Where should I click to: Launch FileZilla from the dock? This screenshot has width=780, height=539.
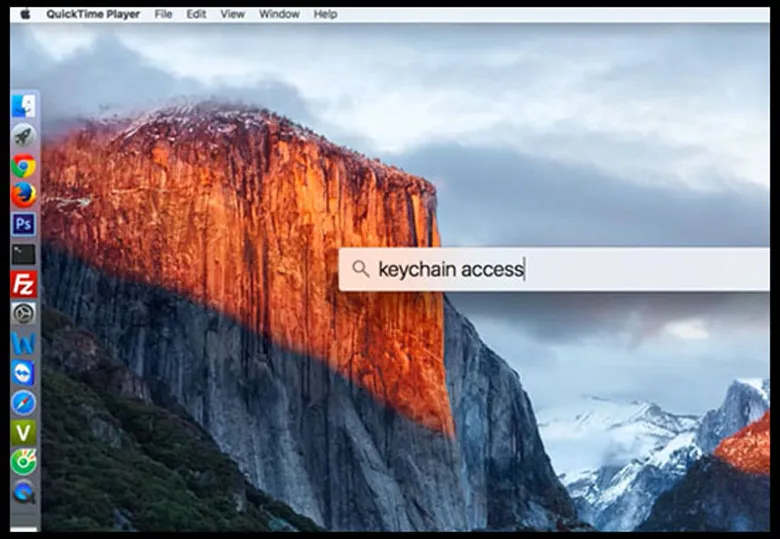(24, 284)
